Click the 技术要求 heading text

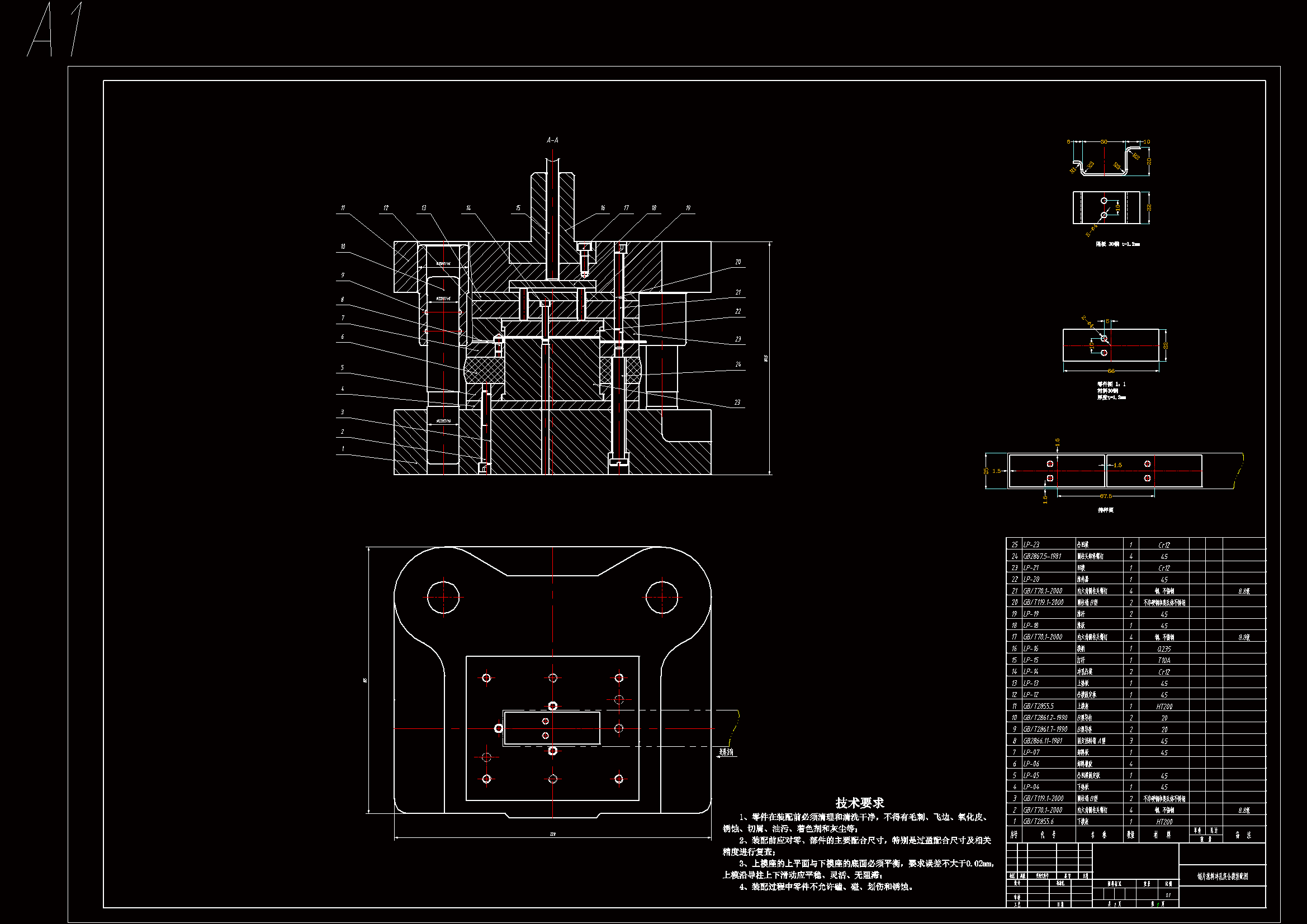coord(860,803)
